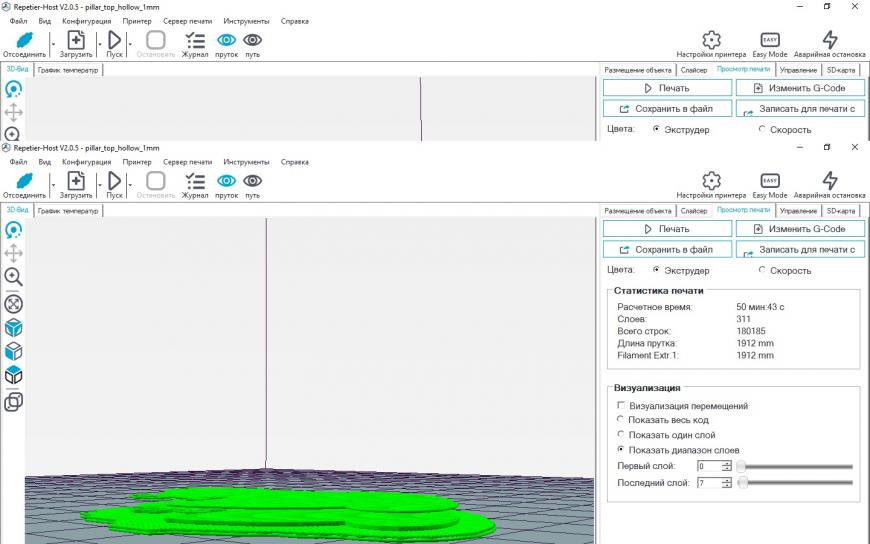This screenshot has height=544, width=870.
Task: Switch to График температур tab in lower window
Action: 68,211
